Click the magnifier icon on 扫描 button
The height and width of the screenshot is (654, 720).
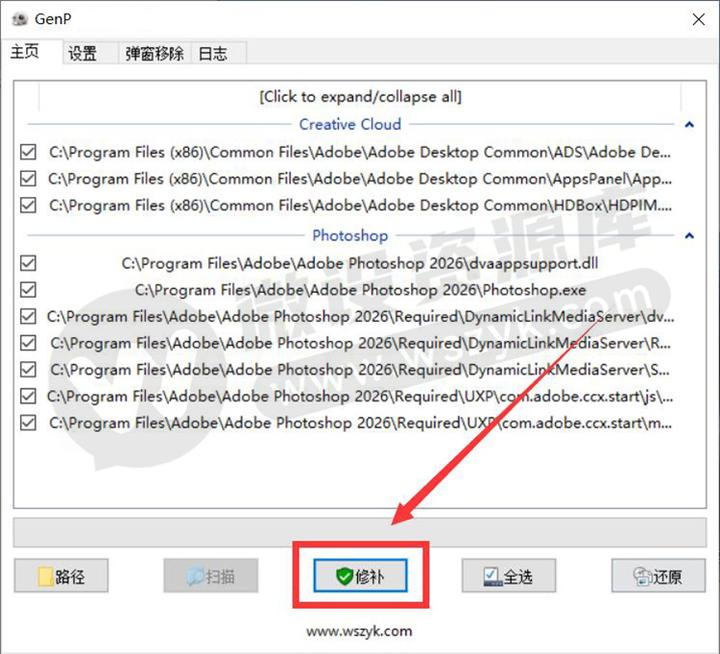(195, 576)
